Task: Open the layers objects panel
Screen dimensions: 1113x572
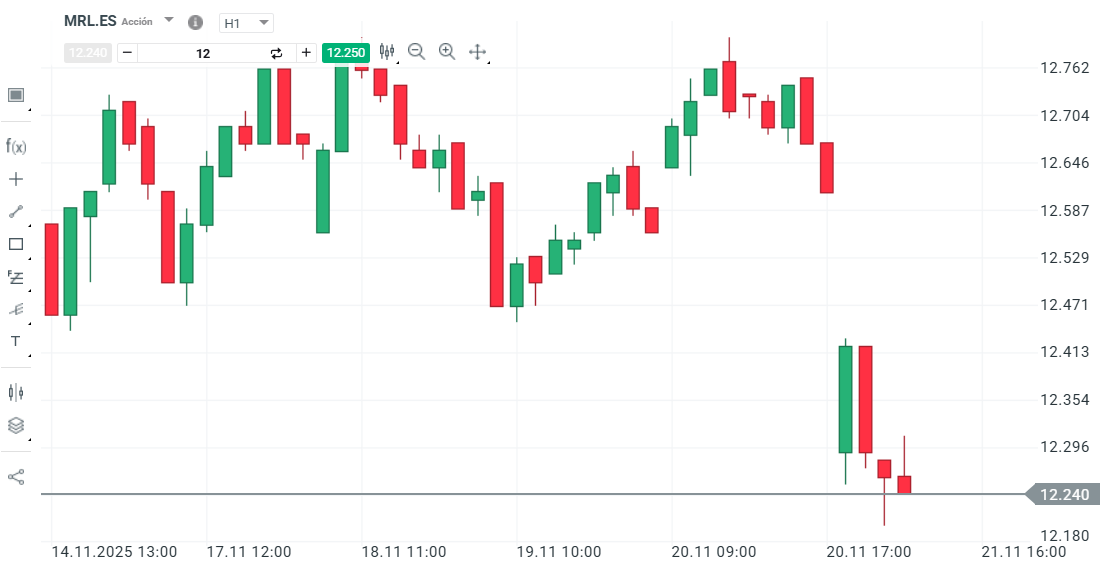Action: pyautogui.click(x=16, y=425)
